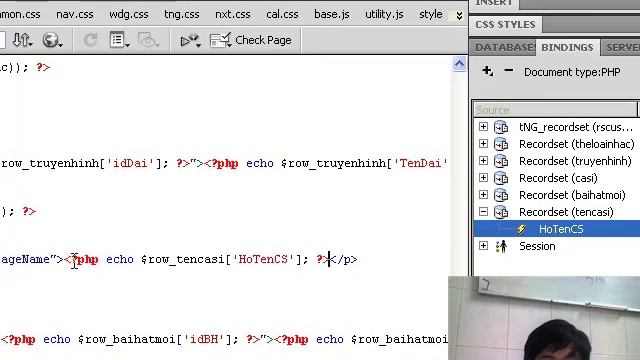
Task: Click the Visual aids eye icon
Action: click(148, 40)
